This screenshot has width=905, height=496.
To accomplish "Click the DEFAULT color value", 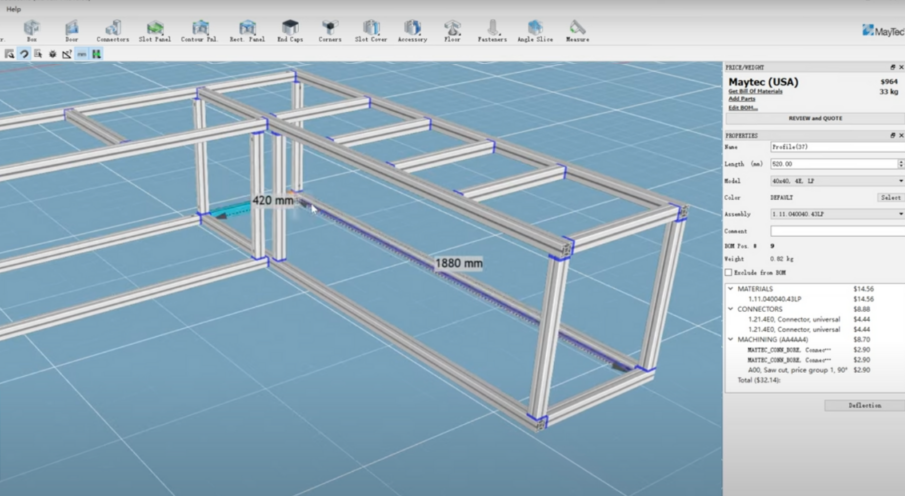I will (781, 197).
